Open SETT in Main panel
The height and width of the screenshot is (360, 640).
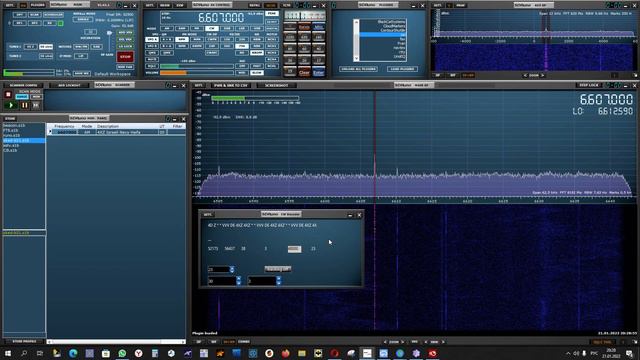tap(10, 5)
